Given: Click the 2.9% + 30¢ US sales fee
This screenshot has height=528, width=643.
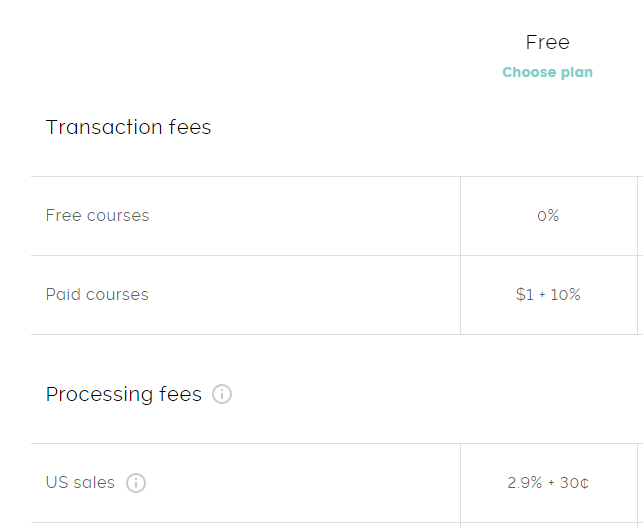Looking at the screenshot, I should coord(548,482).
